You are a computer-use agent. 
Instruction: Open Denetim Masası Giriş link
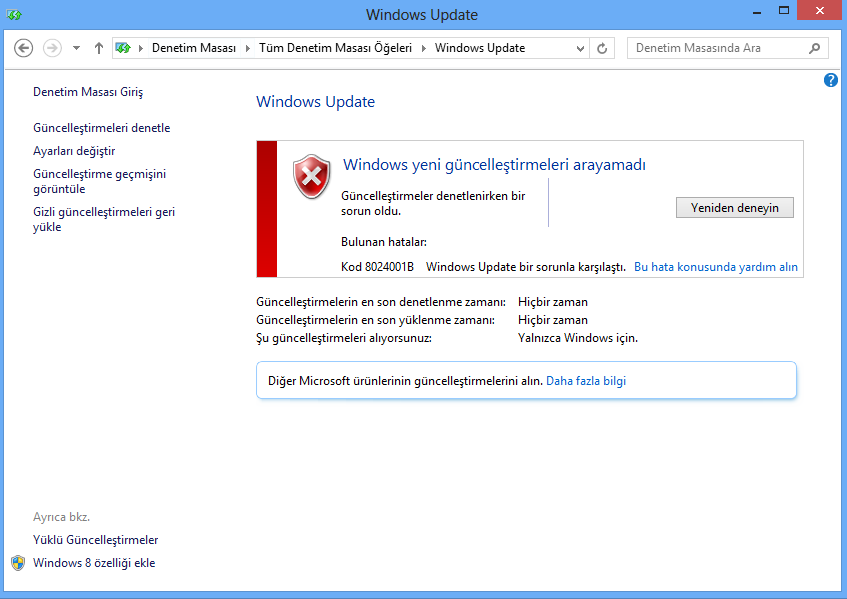88,92
